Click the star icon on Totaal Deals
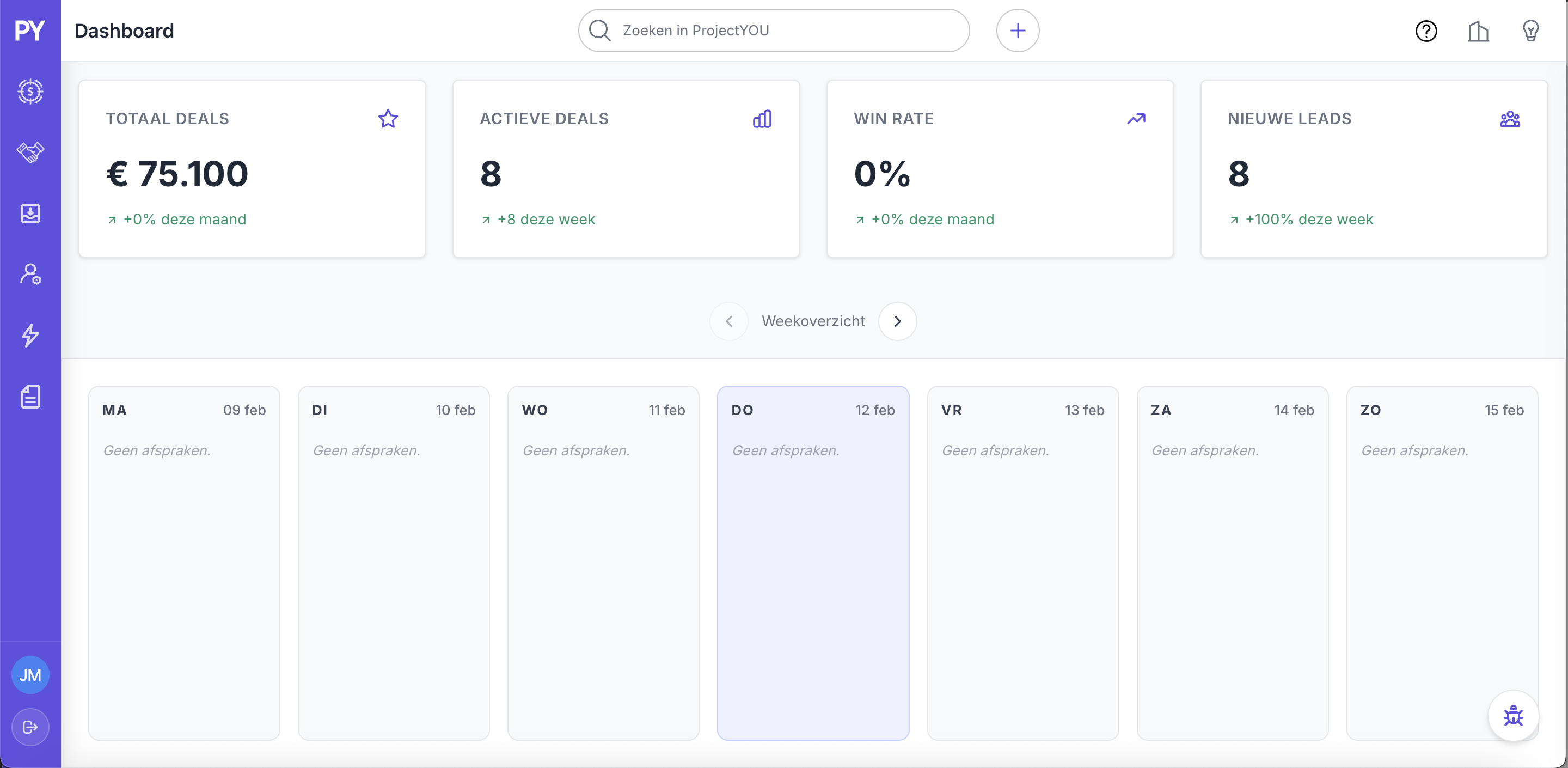1568x768 pixels. point(388,119)
